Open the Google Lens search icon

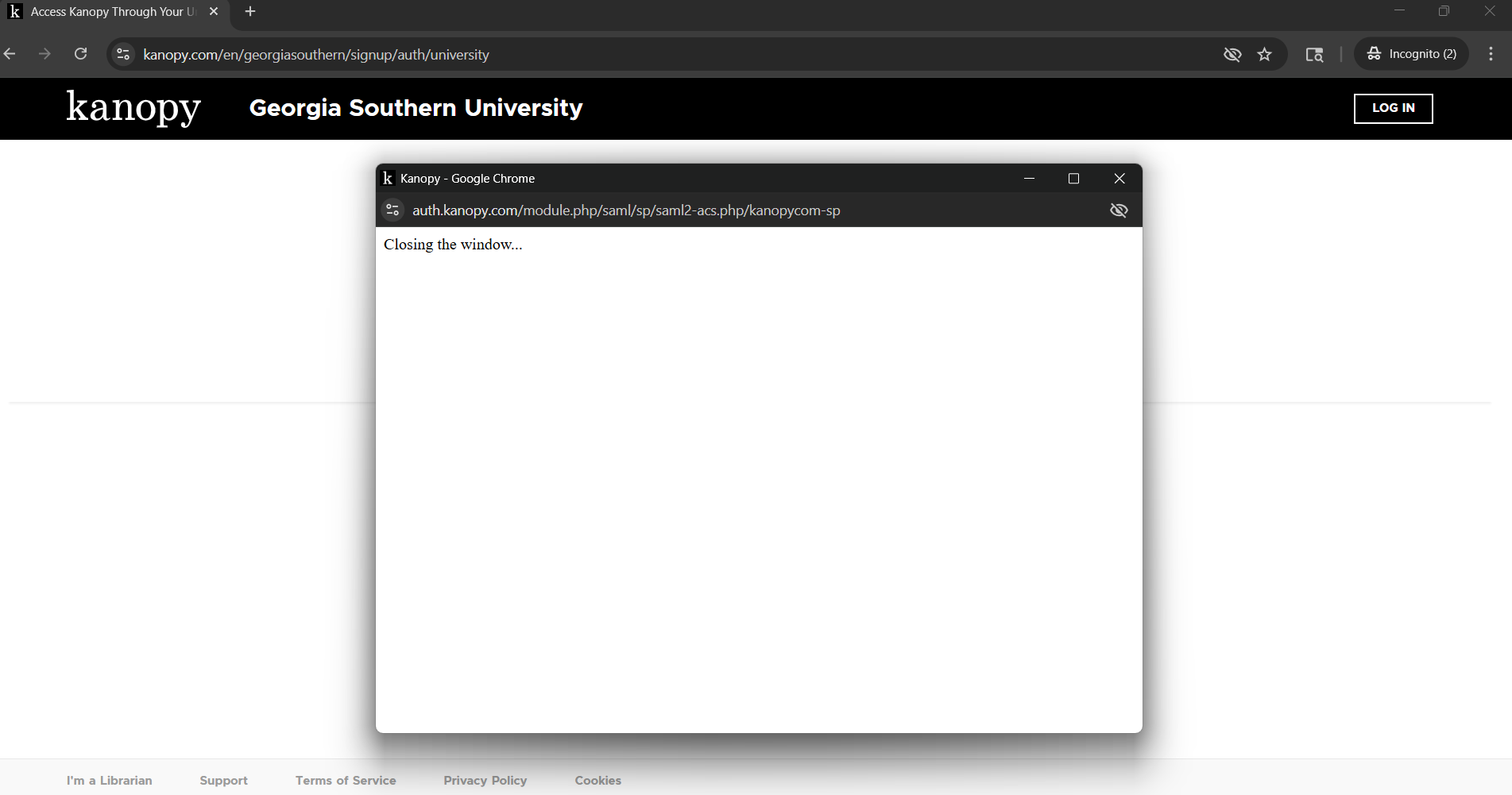[x=1314, y=54]
